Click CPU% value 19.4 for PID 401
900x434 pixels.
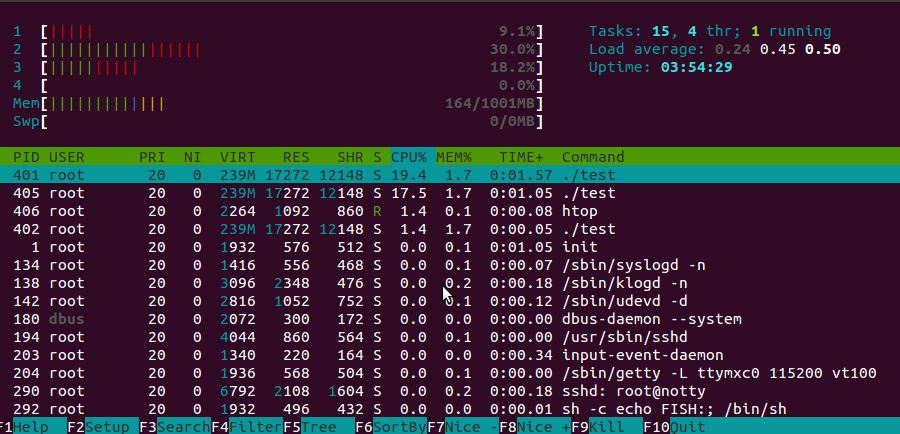[409, 175]
